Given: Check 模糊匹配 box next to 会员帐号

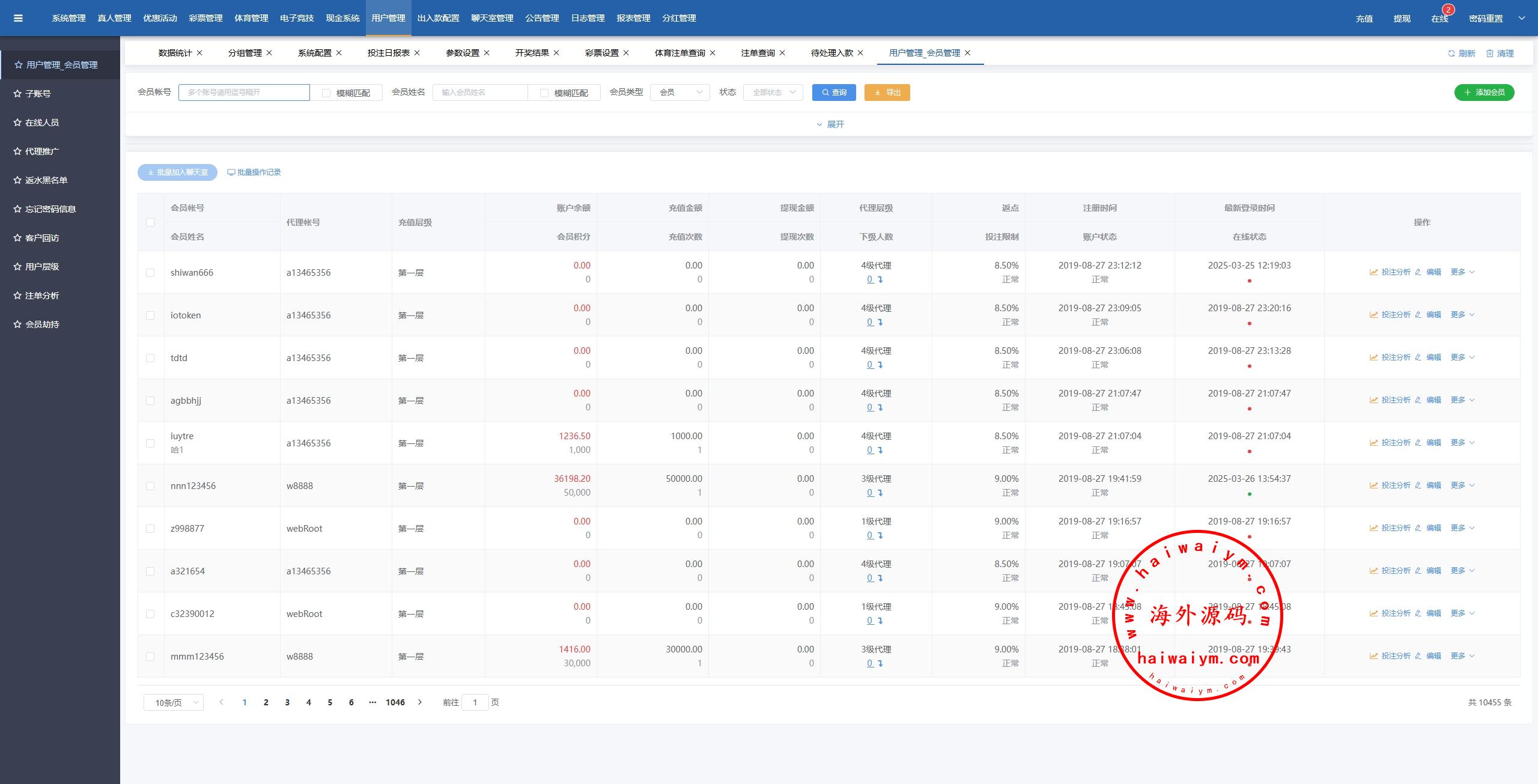Looking at the screenshot, I should click(x=326, y=93).
